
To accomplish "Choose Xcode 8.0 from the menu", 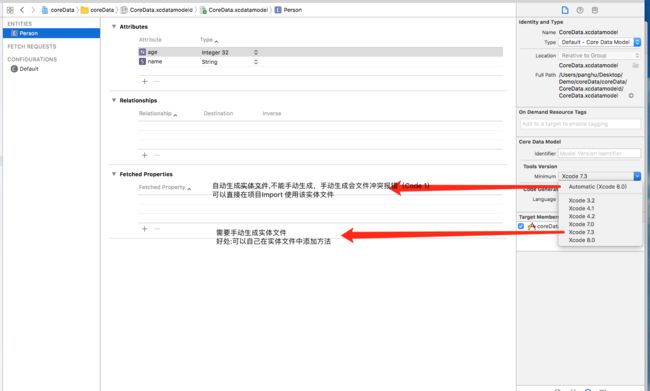I will pos(582,240).
